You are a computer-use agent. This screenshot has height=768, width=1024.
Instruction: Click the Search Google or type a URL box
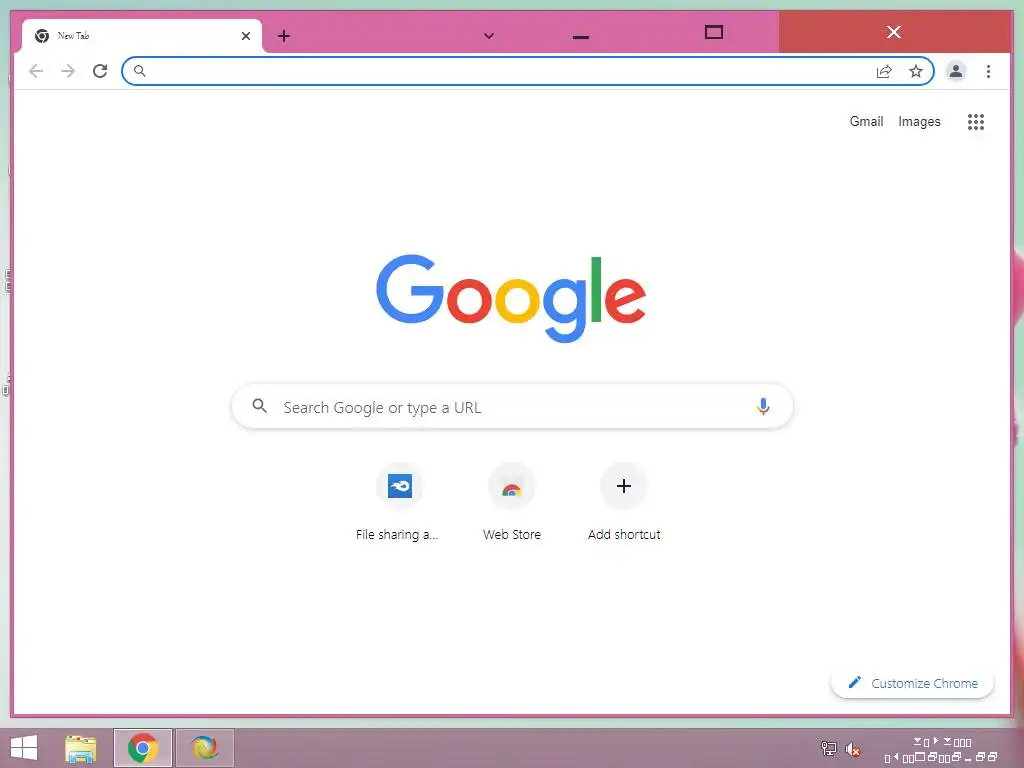point(512,406)
